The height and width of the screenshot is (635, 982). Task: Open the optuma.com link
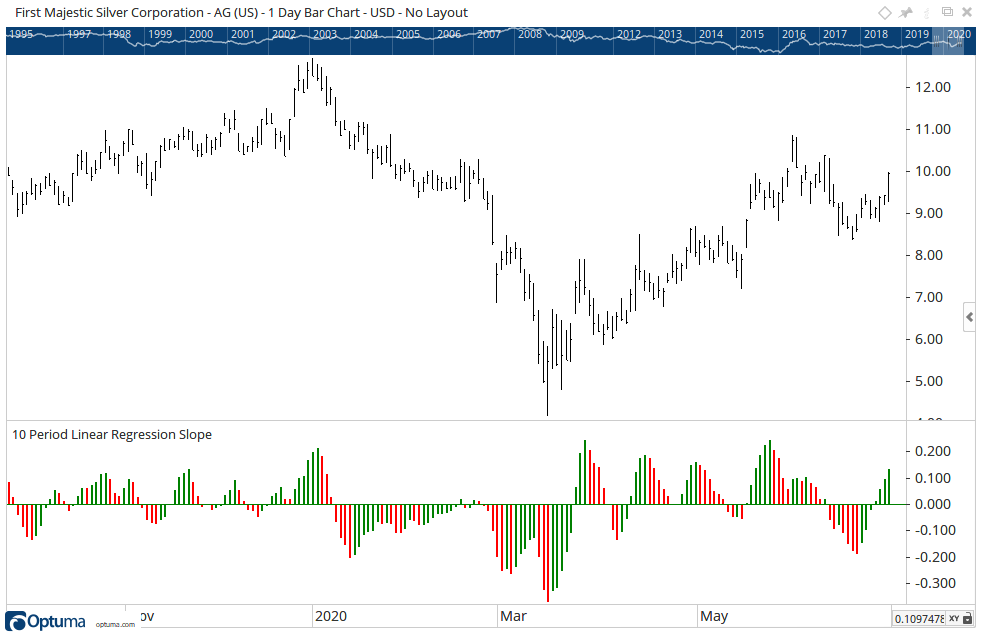click(115, 624)
